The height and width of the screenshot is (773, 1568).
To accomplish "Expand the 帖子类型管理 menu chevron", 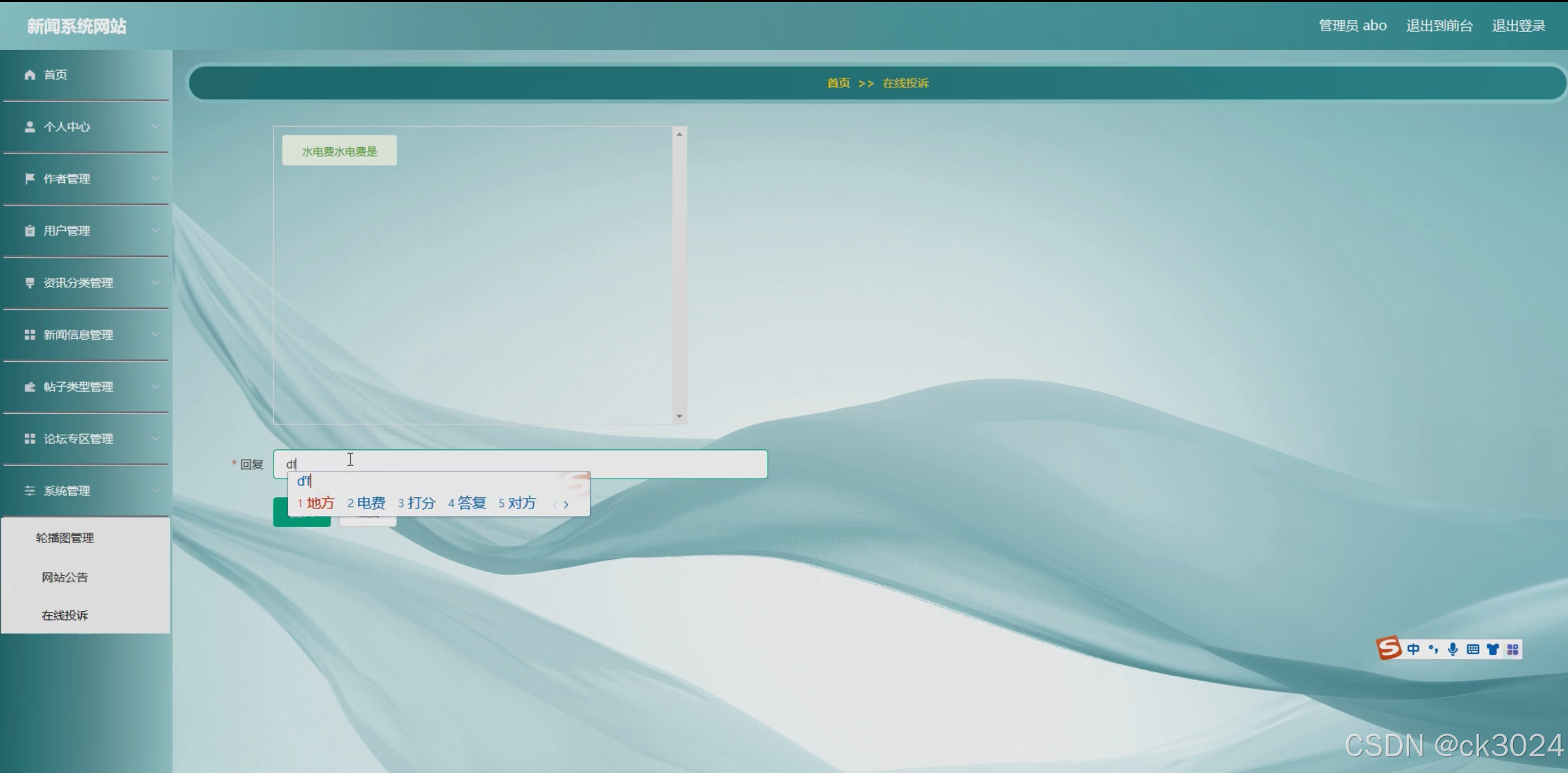I will pyautogui.click(x=155, y=387).
